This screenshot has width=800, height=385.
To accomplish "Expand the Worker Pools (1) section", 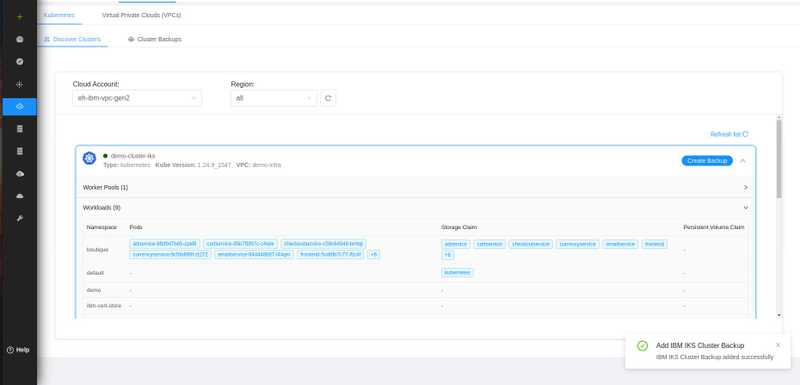I will pyautogui.click(x=415, y=188).
